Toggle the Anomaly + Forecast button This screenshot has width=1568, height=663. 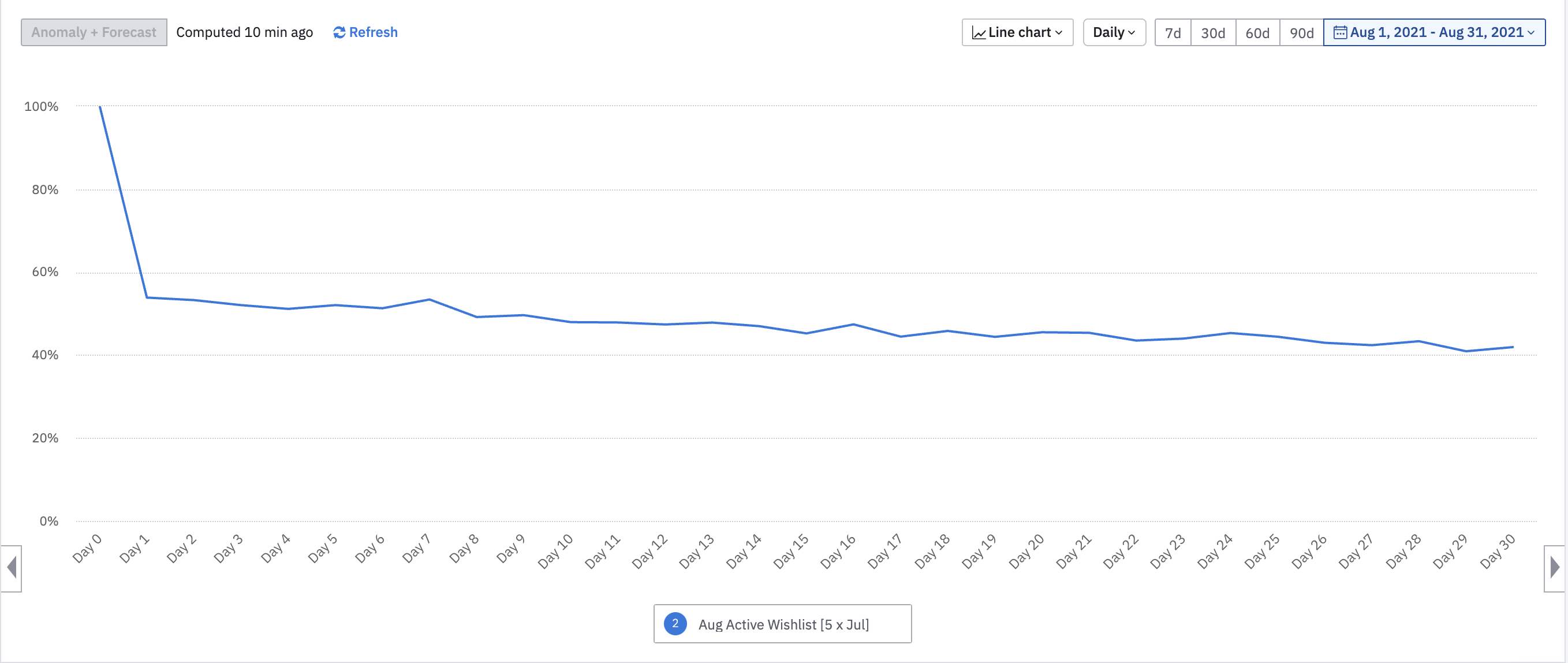[x=94, y=32]
